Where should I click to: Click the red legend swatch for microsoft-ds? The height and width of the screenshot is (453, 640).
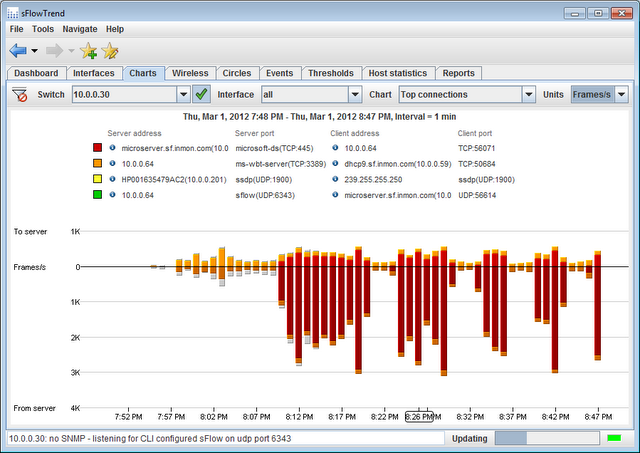(97, 148)
